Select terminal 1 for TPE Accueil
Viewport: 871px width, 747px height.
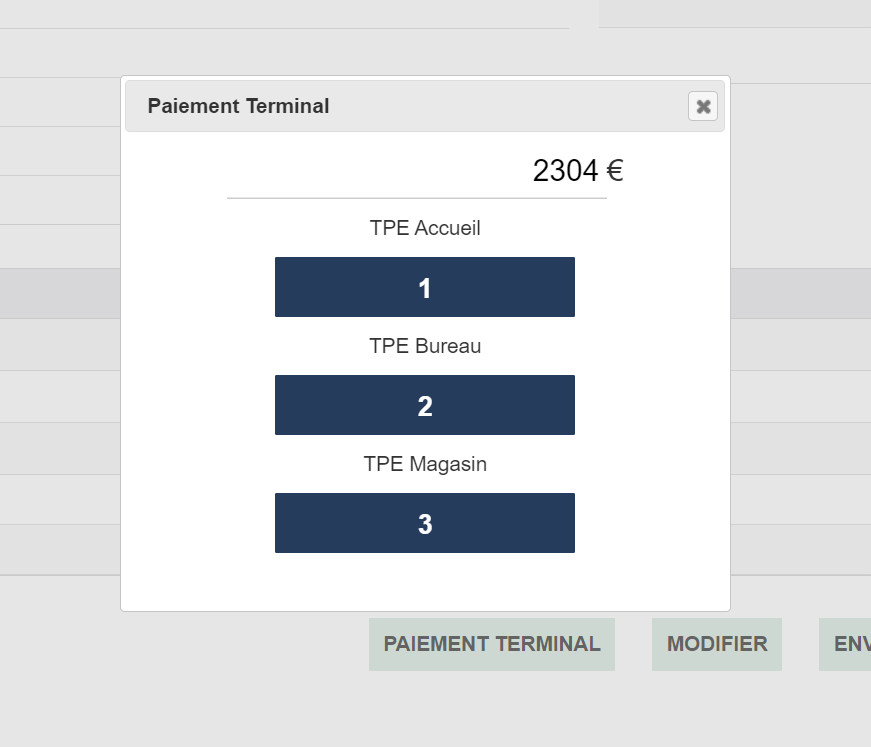click(424, 288)
